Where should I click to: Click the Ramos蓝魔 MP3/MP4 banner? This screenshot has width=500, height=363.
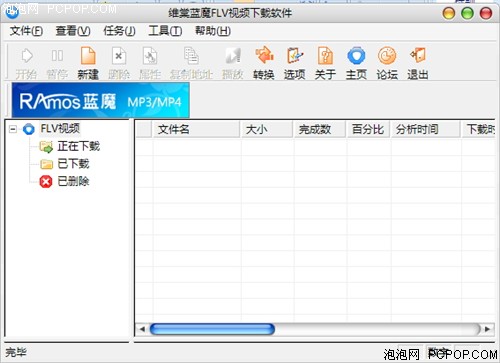pos(101,100)
